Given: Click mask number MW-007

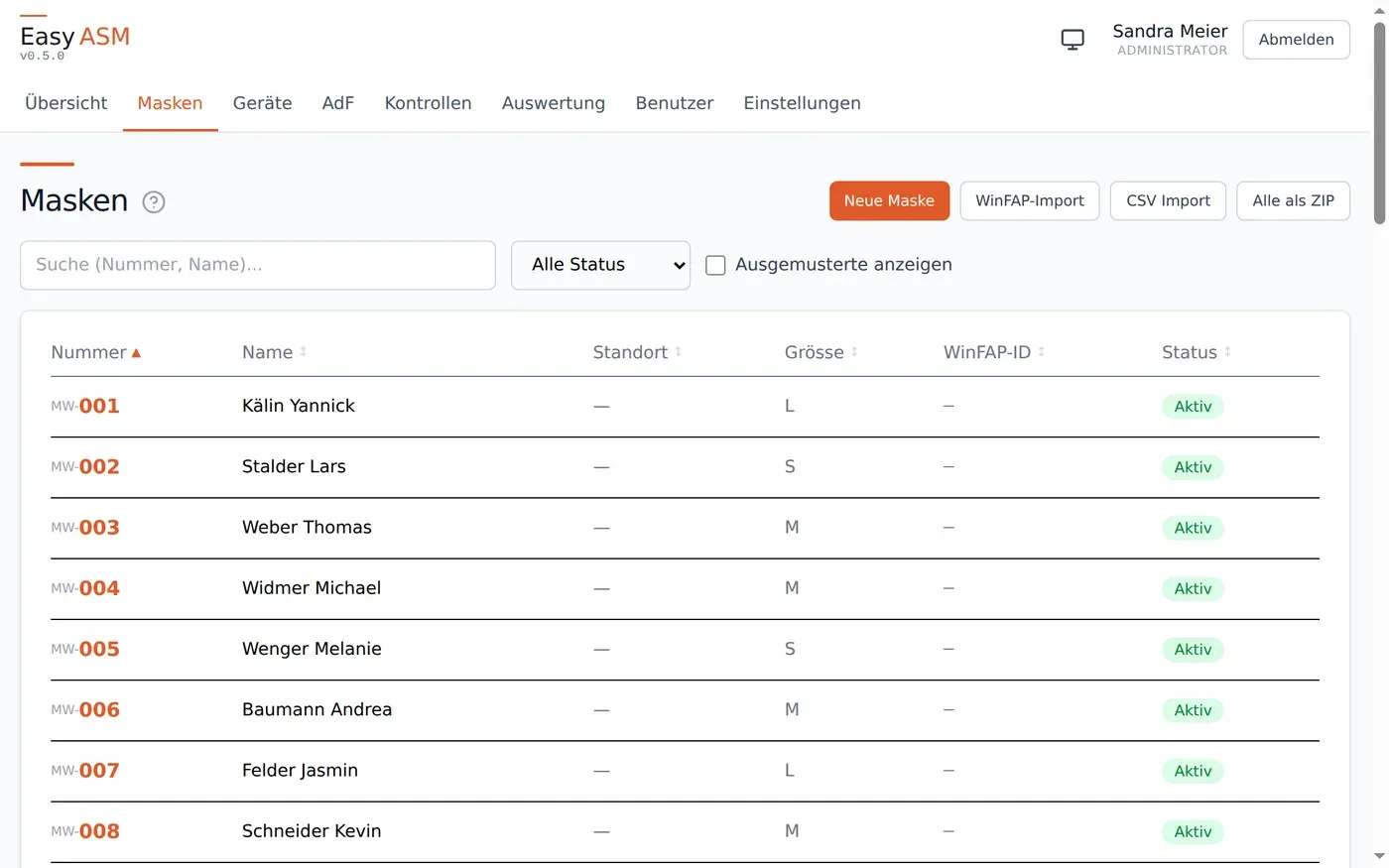Looking at the screenshot, I should pos(85,771).
